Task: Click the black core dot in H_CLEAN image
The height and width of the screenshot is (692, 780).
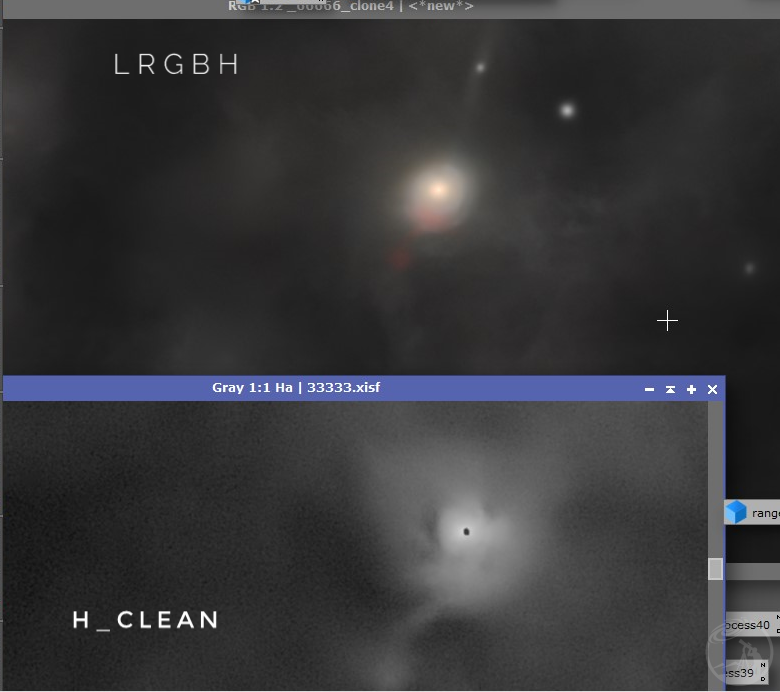Action: (x=467, y=532)
